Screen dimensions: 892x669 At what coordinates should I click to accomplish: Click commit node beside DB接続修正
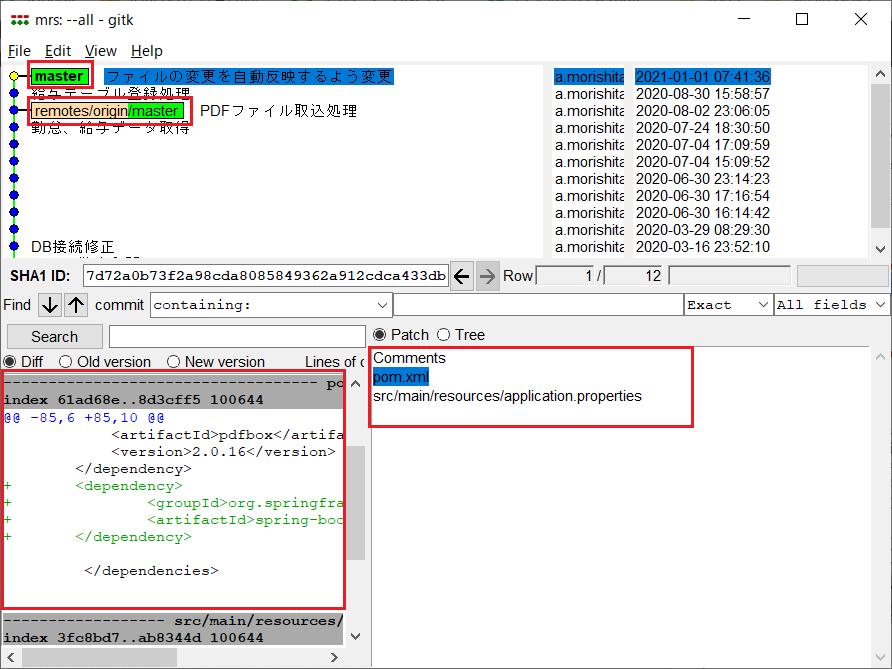(14, 246)
